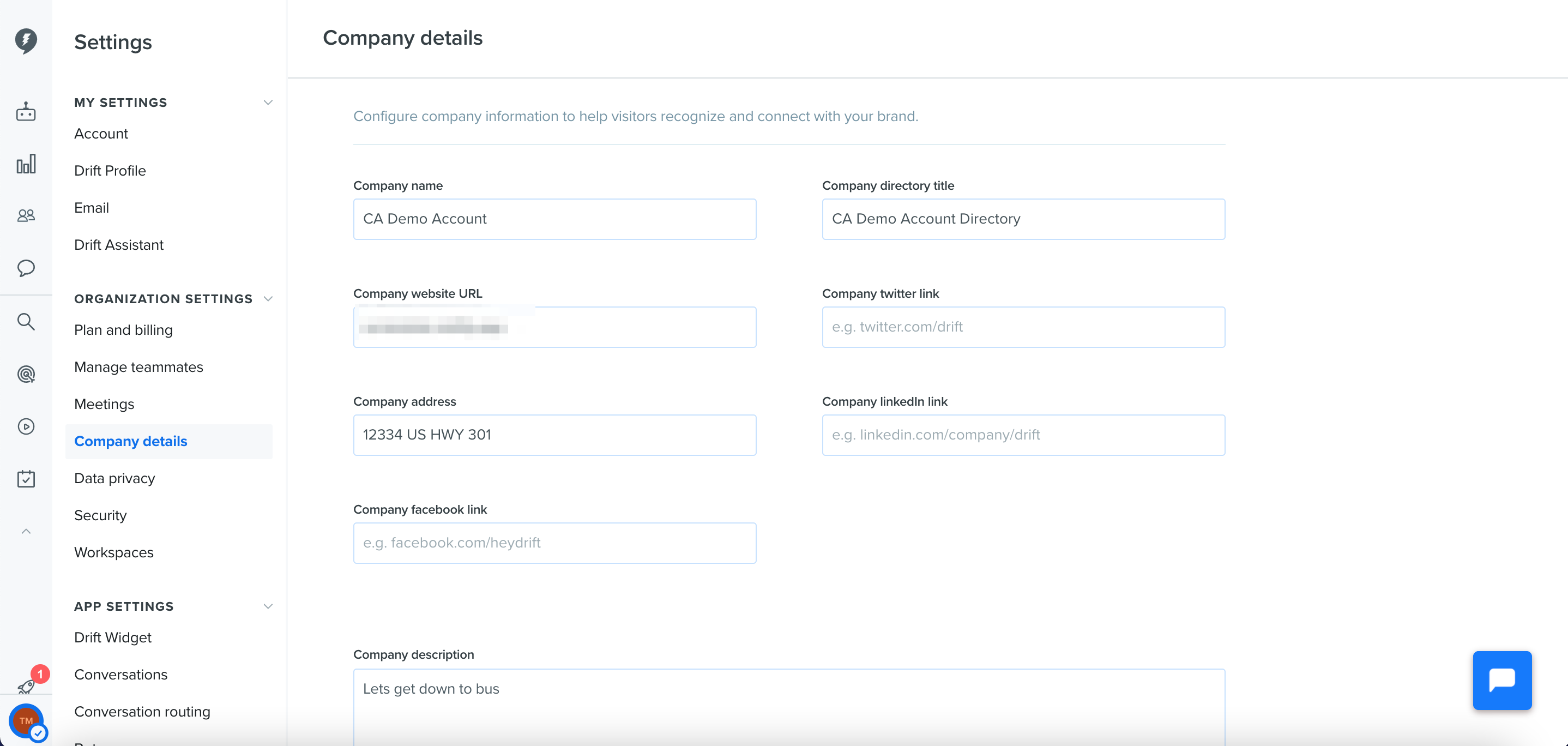Collapse the My Settings section chevron
Image resolution: width=1568 pixels, height=746 pixels.
click(x=268, y=103)
